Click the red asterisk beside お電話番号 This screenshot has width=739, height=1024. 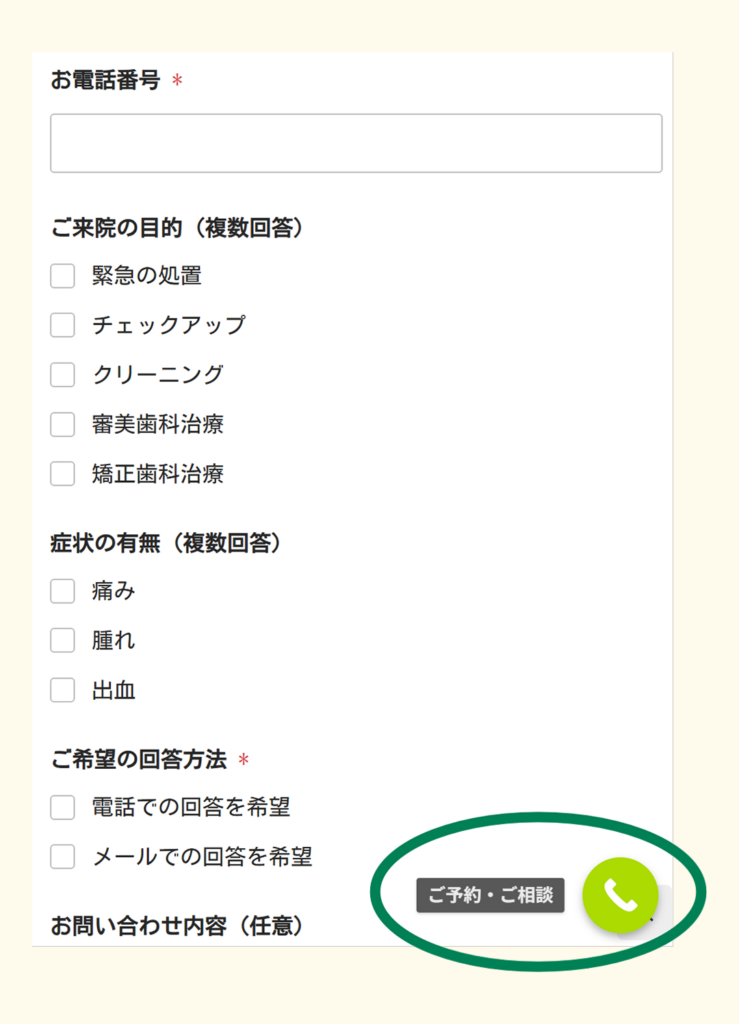click(x=177, y=82)
